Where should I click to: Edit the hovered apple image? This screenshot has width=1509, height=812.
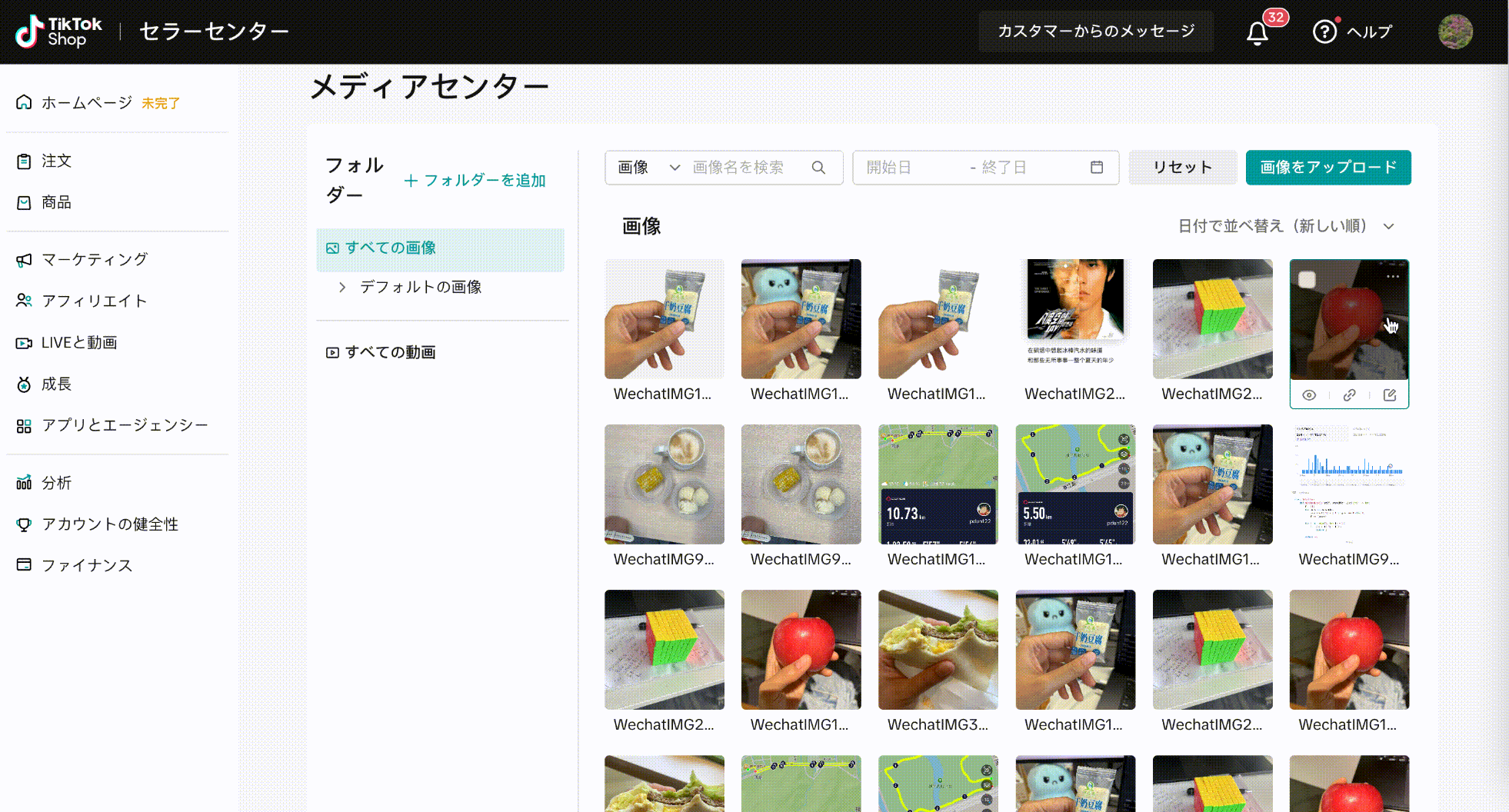pos(1390,395)
